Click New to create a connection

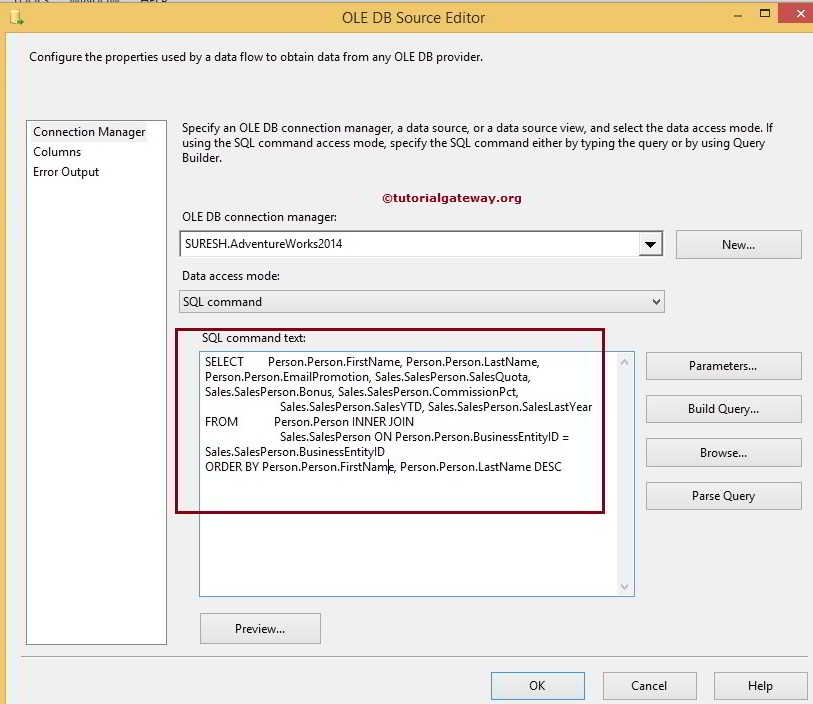point(738,243)
